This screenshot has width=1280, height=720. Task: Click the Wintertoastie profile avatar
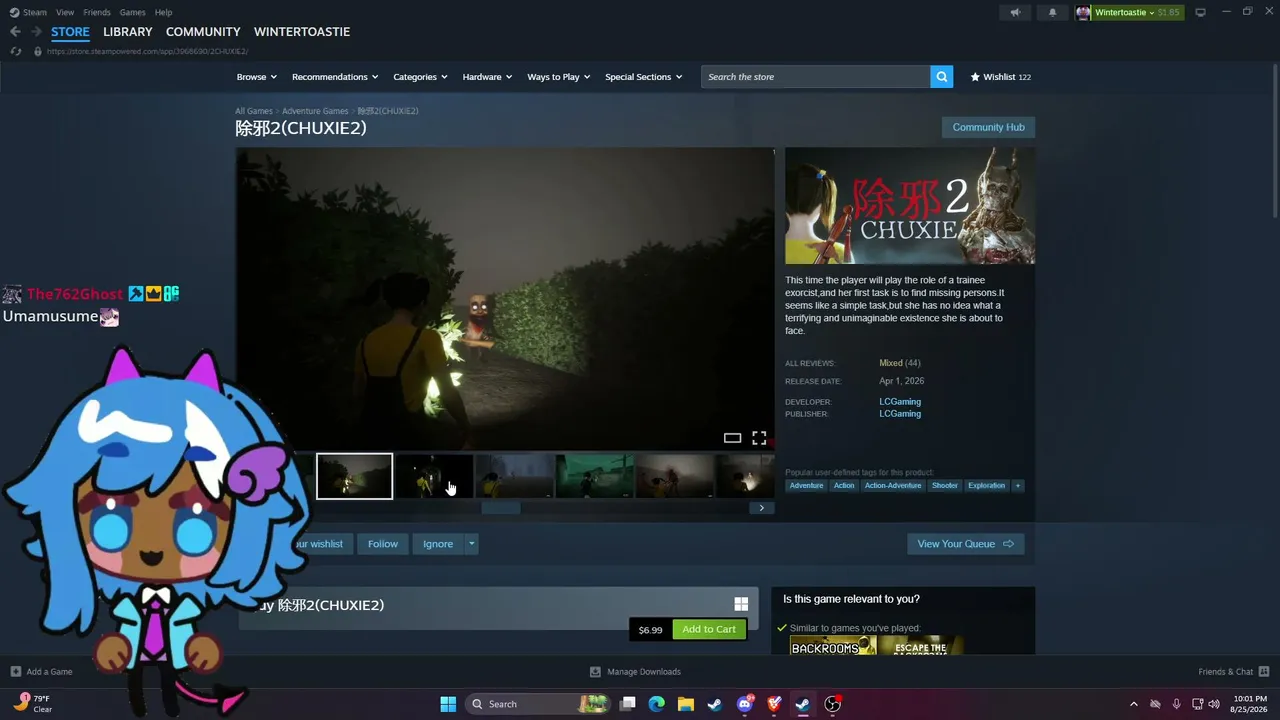pos(1083,12)
